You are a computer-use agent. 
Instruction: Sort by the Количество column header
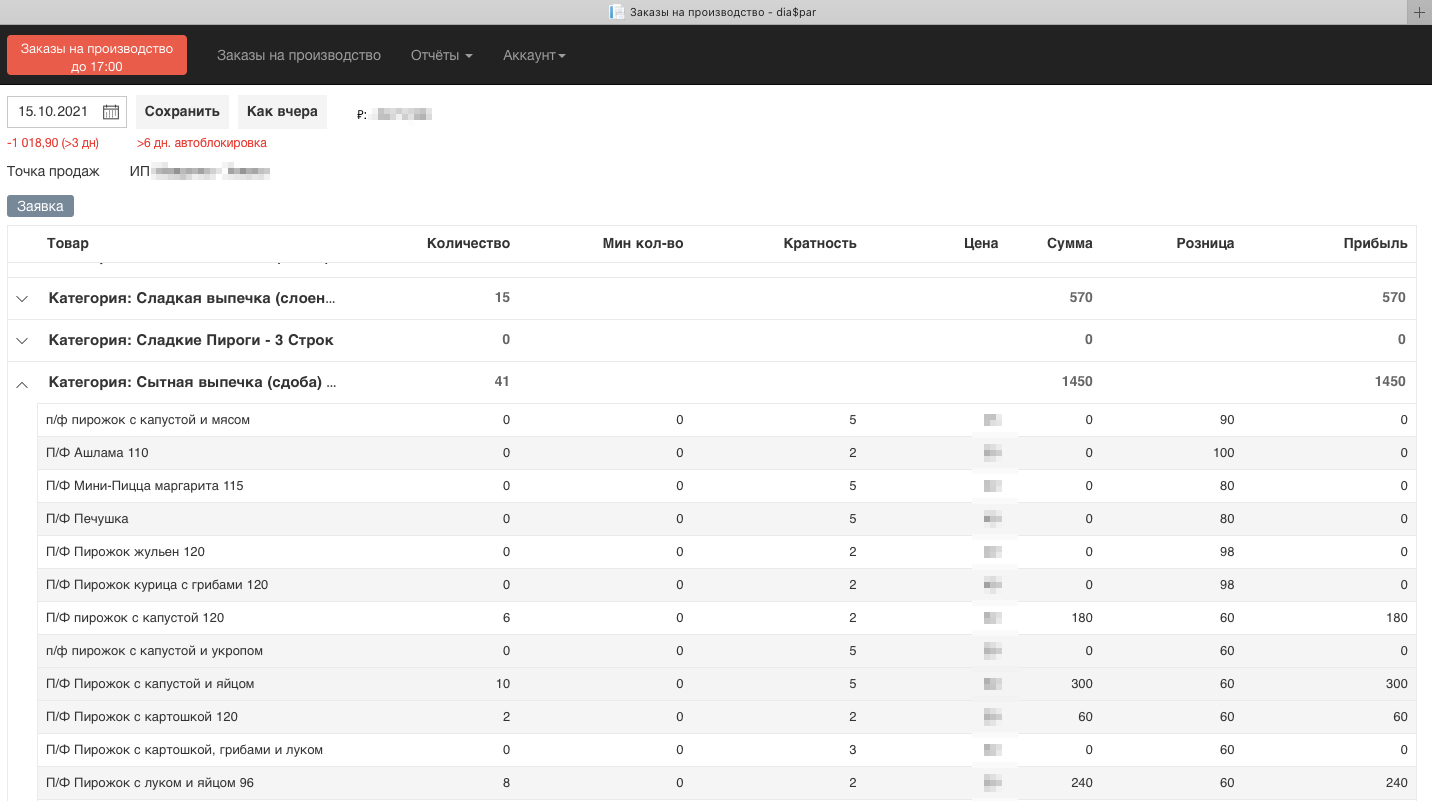pyautogui.click(x=468, y=243)
